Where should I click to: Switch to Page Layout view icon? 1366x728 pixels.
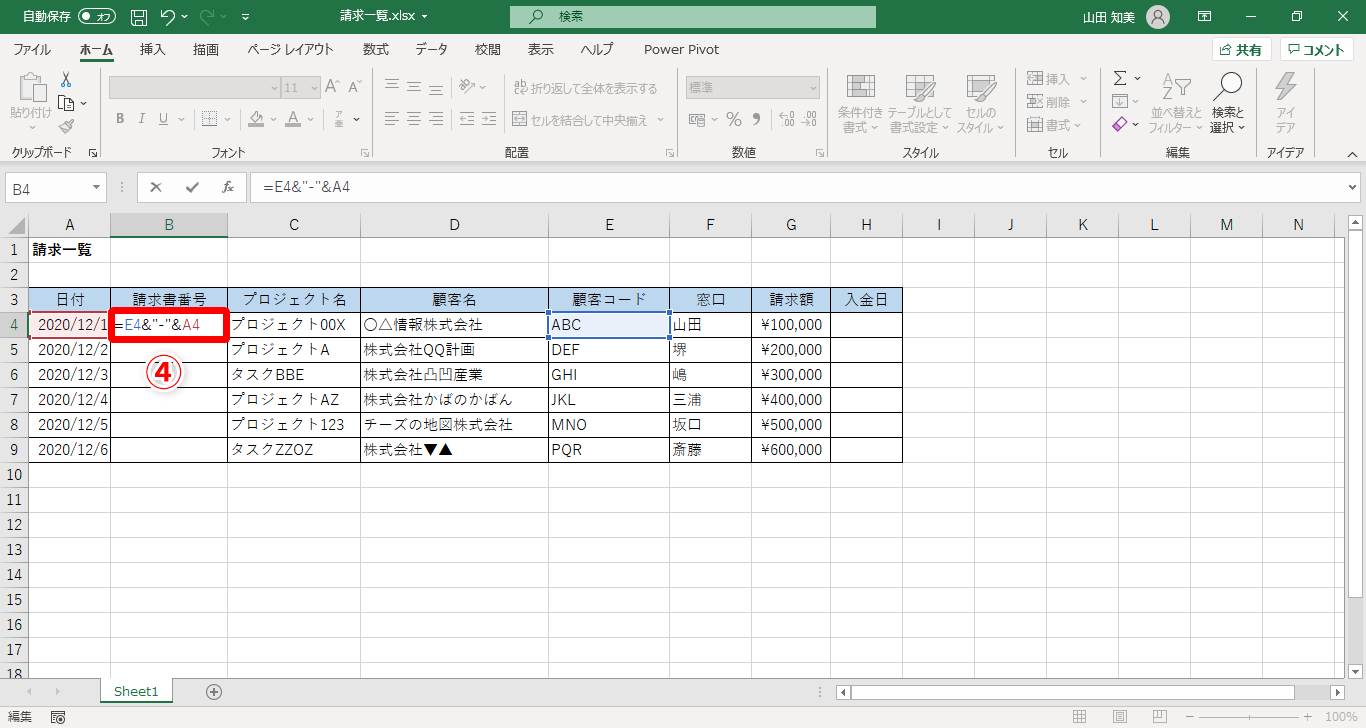pos(1121,717)
